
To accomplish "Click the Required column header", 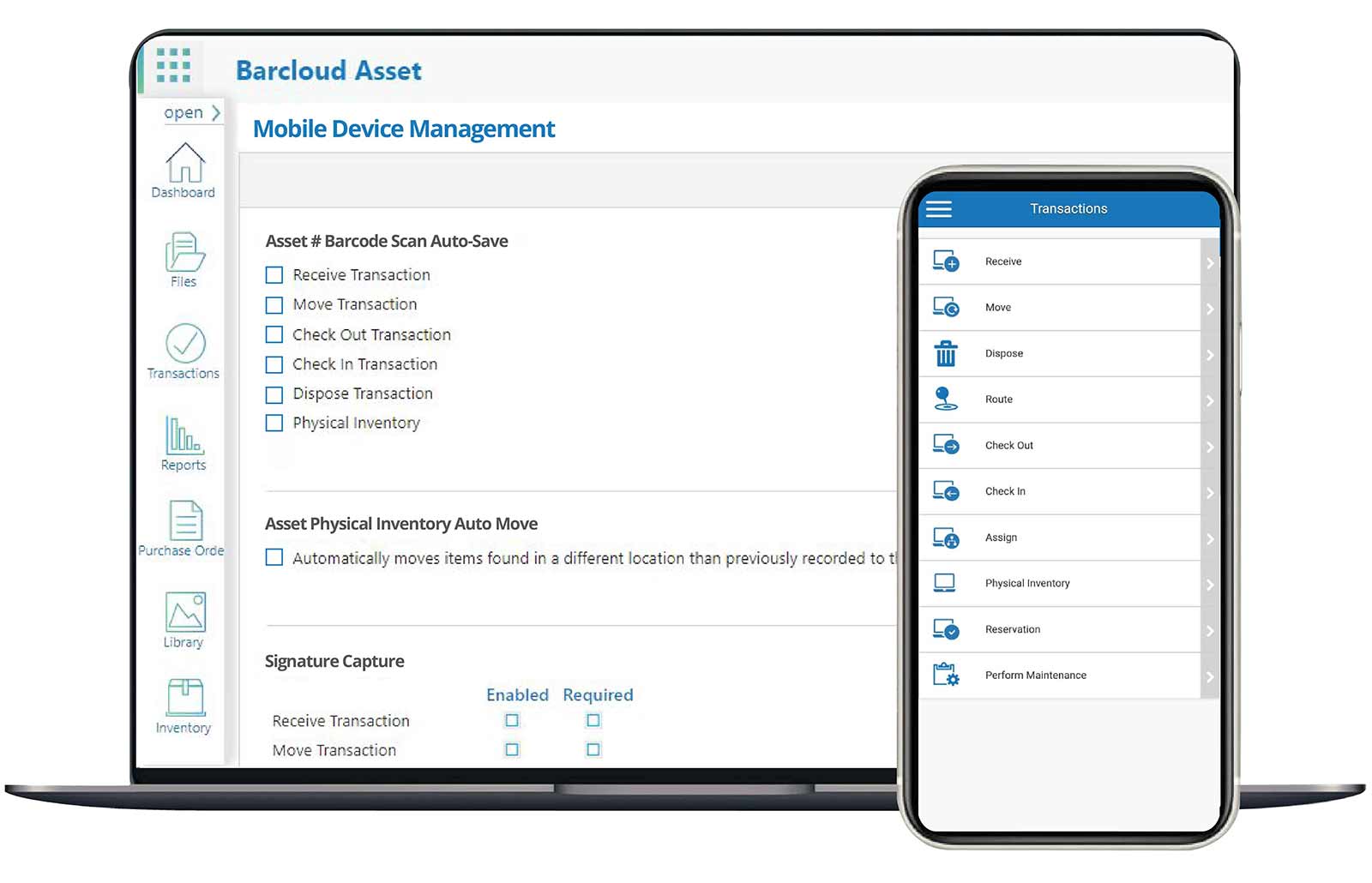I will (599, 695).
